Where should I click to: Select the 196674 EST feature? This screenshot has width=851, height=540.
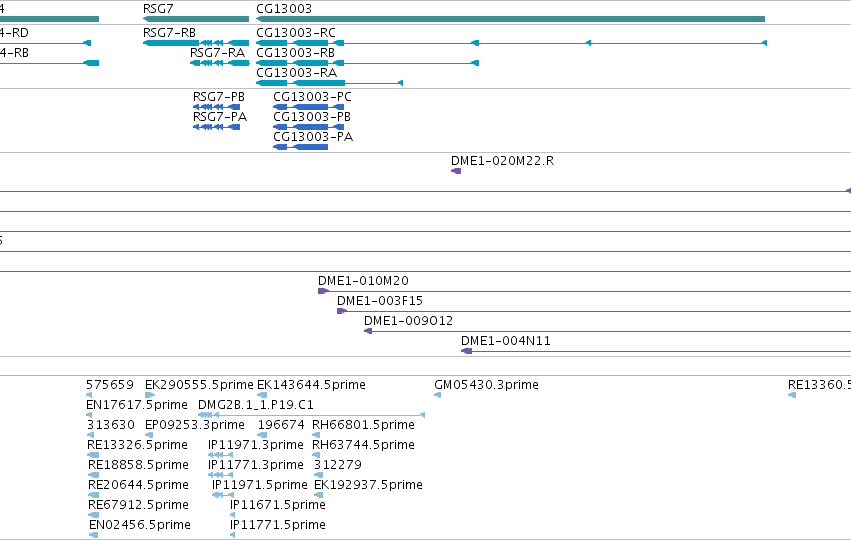(x=262, y=435)
